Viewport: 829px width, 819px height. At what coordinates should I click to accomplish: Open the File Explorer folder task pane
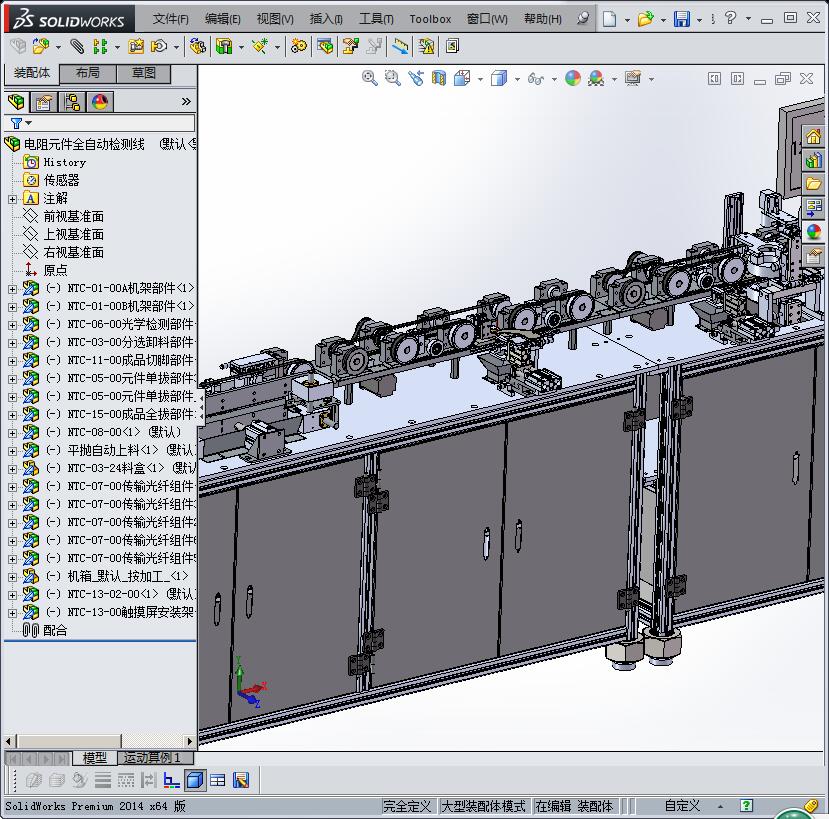point(813,184)
